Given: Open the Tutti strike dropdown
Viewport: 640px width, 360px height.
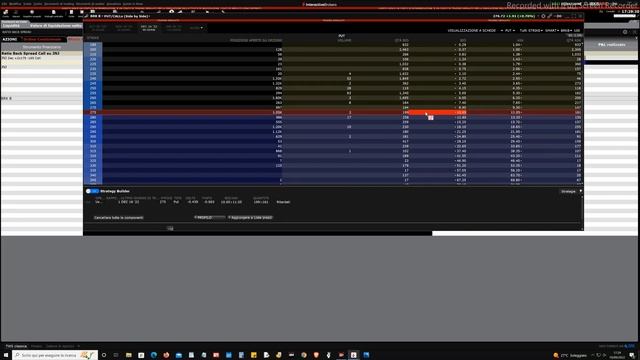Looking at the screenshot, I should click(531, 31).
